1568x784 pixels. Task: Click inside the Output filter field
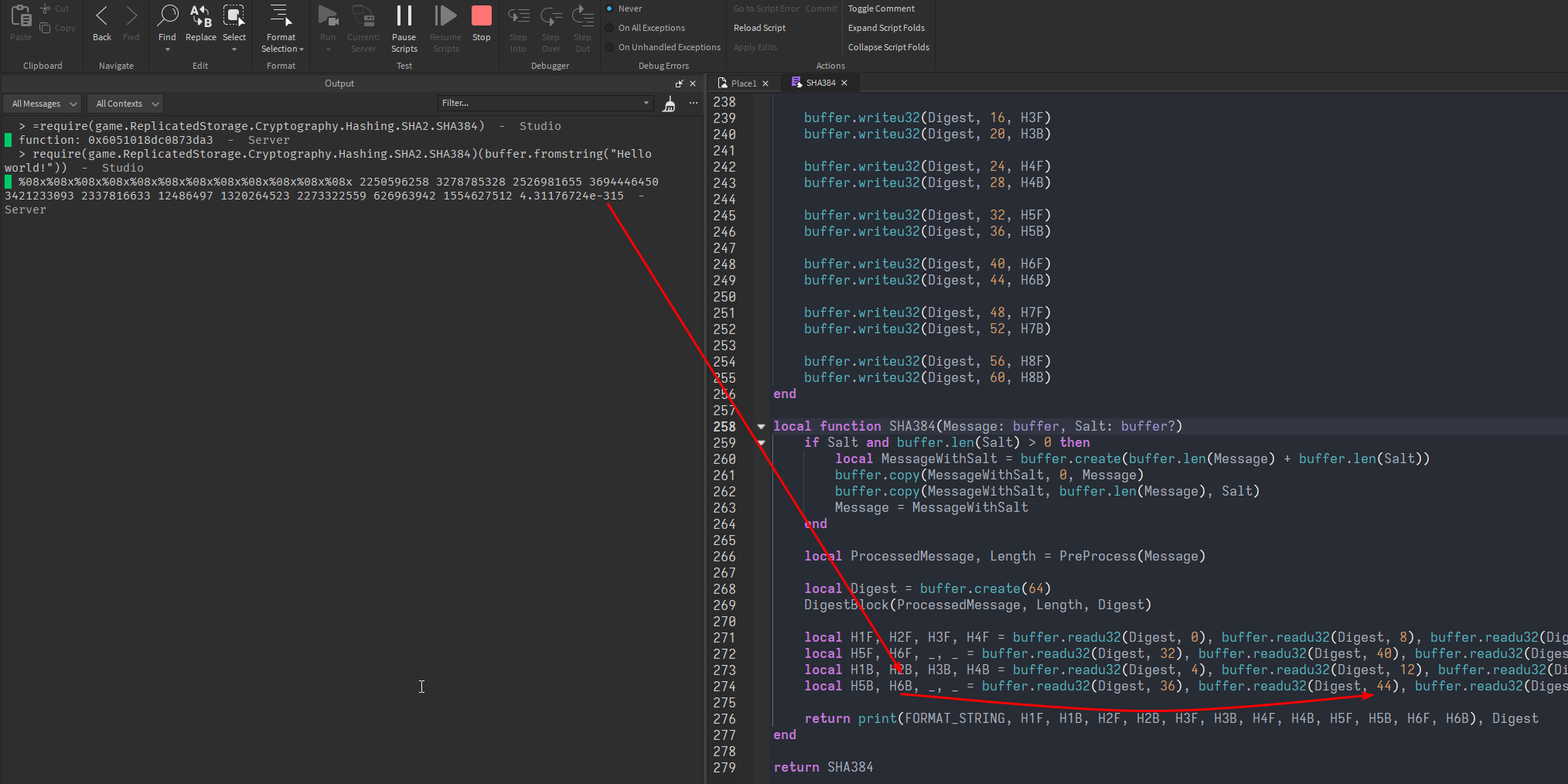(541, 102)
